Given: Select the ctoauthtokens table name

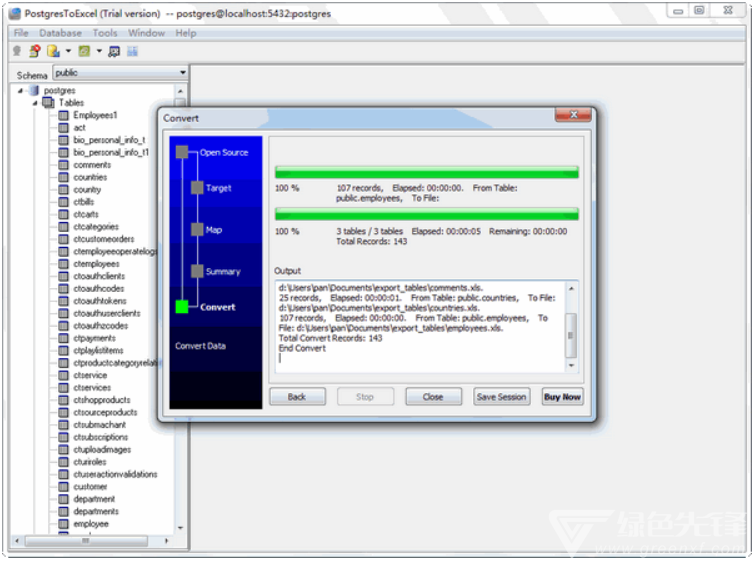Looking at the screenshot, I should coord(100,301).
